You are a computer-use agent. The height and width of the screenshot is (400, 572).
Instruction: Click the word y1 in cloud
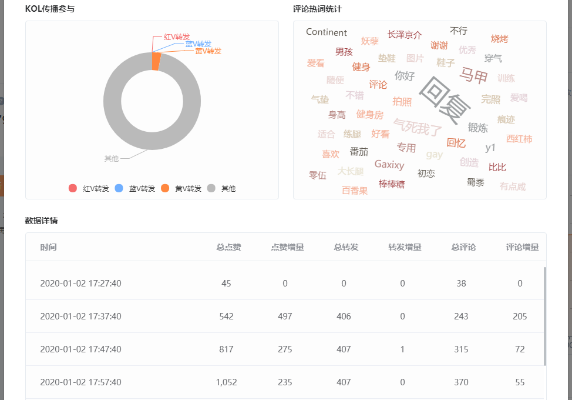pyautogui.click(x=490, y=148)
